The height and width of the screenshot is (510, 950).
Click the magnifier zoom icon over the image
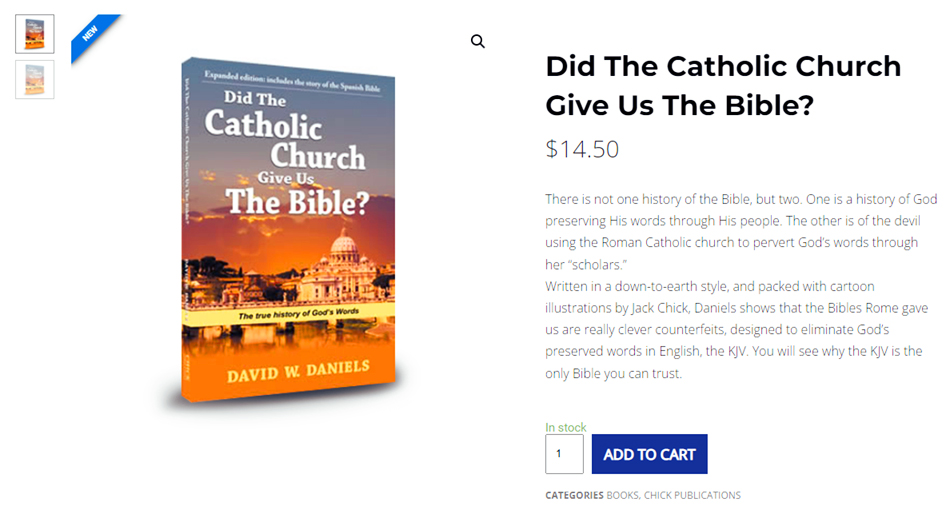click(478, 41)
